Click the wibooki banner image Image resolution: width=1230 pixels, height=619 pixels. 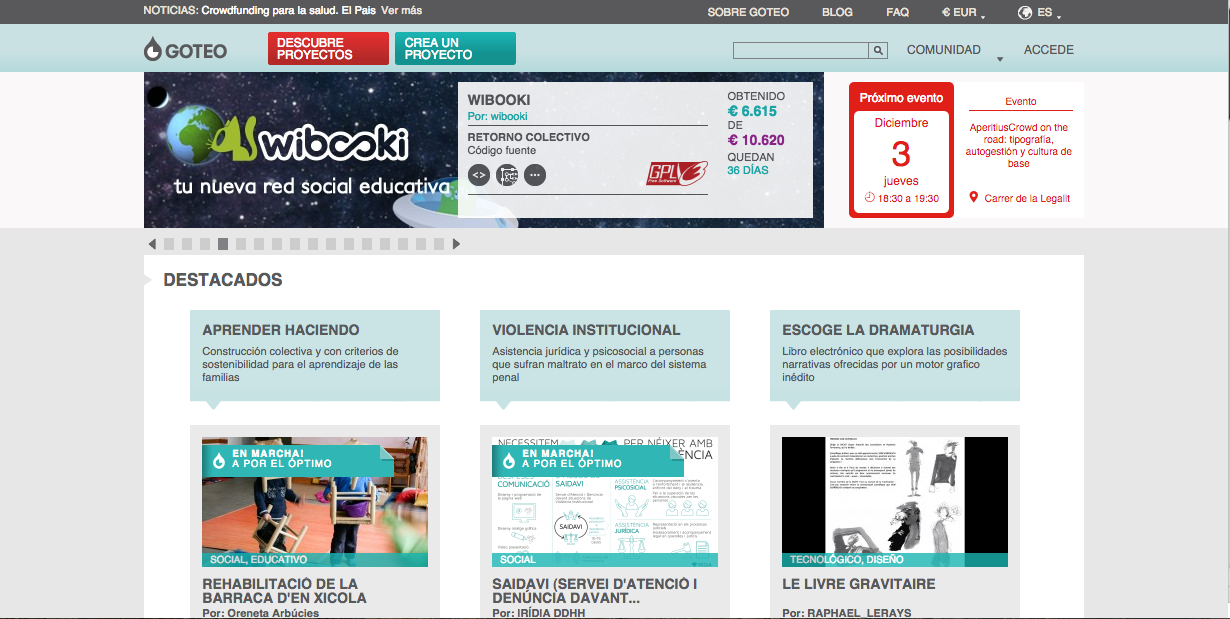click(301, 150)
